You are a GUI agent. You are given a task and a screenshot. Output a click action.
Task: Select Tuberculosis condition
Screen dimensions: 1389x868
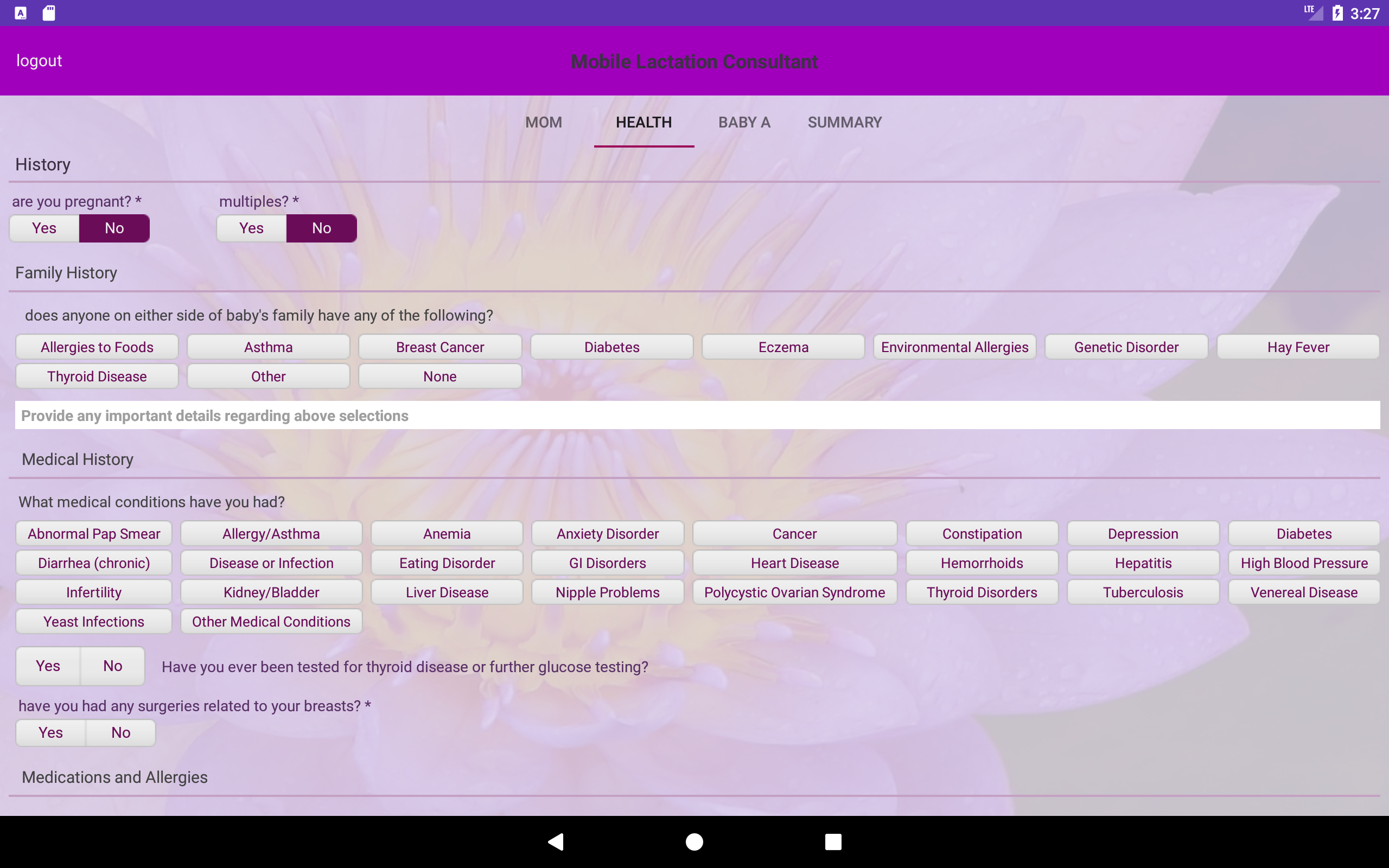(1143, 592)
